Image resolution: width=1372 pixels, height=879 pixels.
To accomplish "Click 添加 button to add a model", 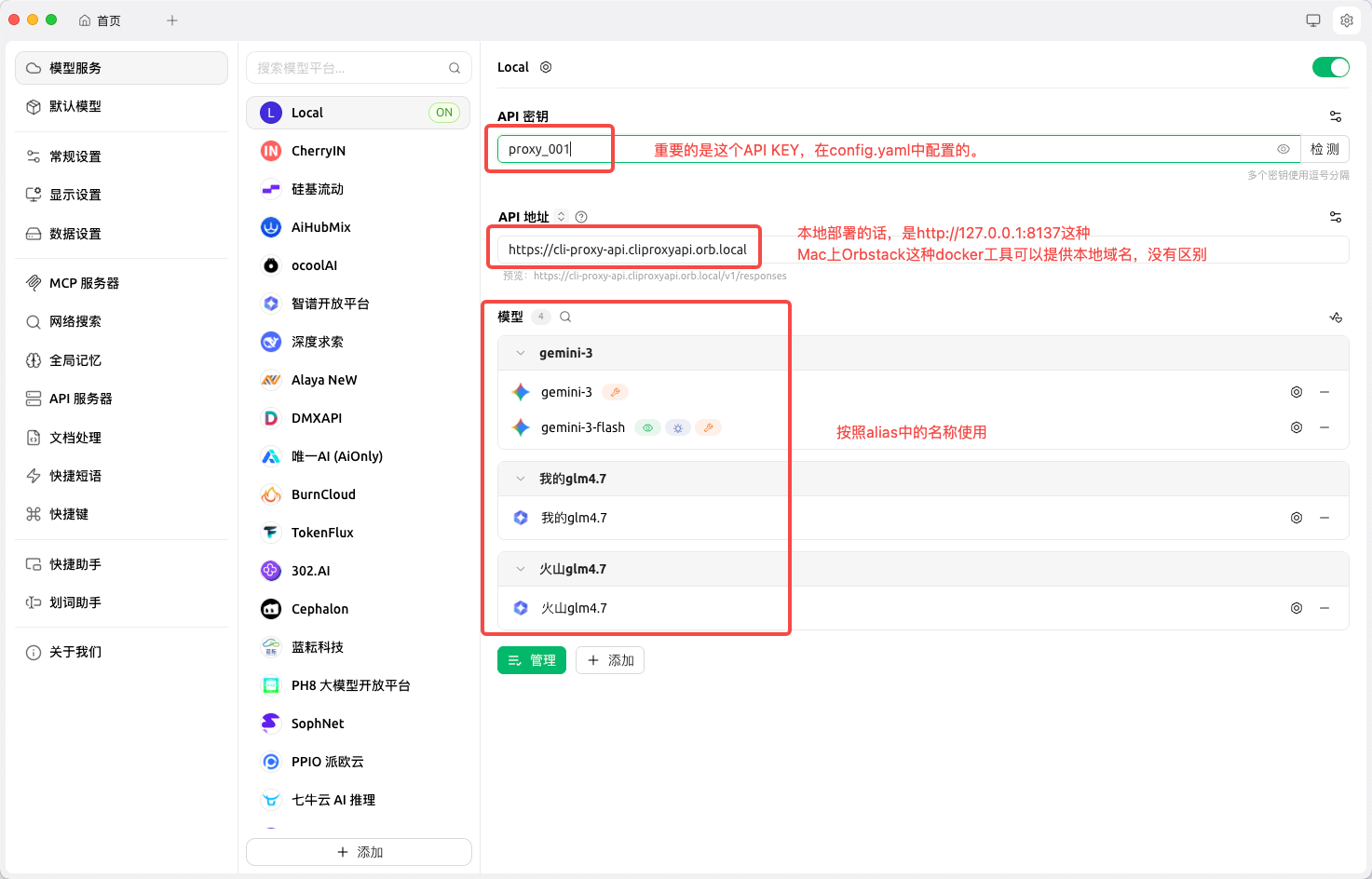I will pyautogui.click(x=610, y=660).
